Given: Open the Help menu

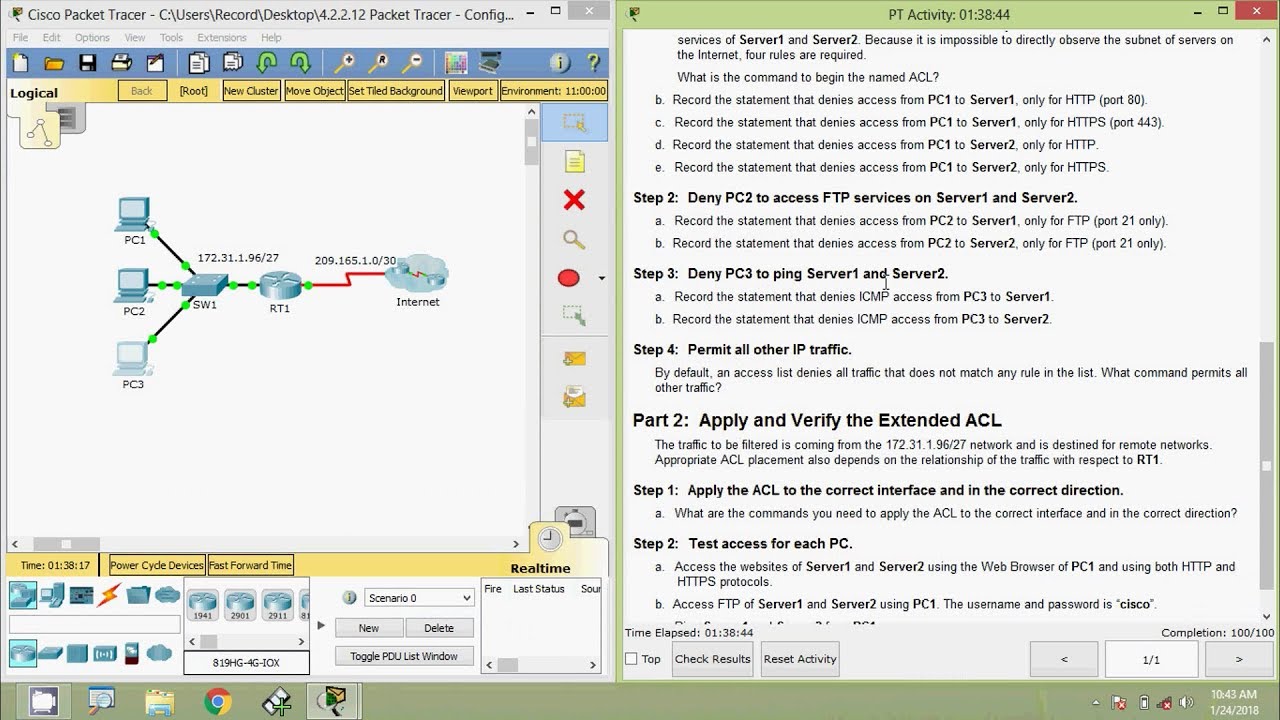Looking at the screenshot, I should point(271,38).
